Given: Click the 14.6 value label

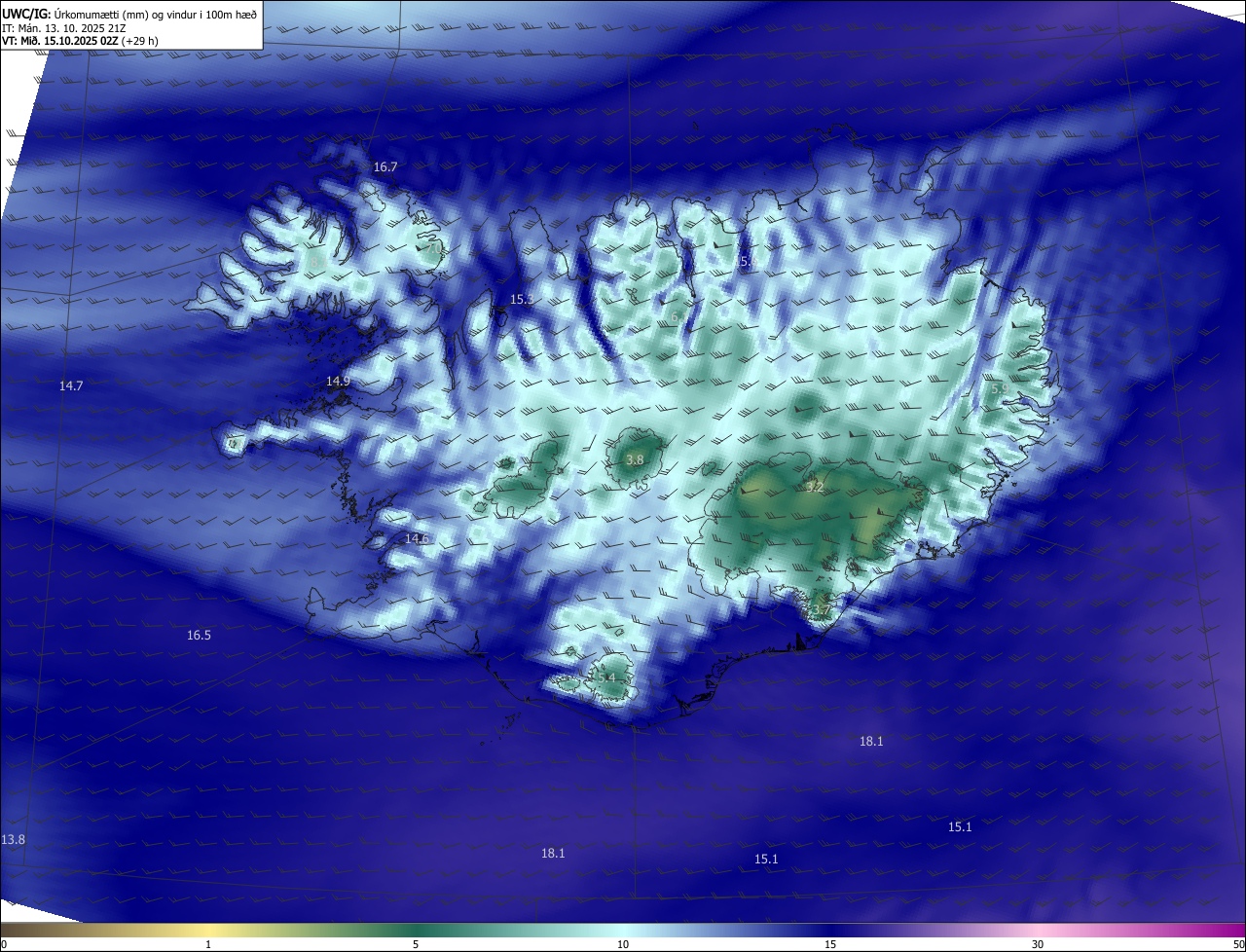Looking at the screenshot, I should 417,539.
